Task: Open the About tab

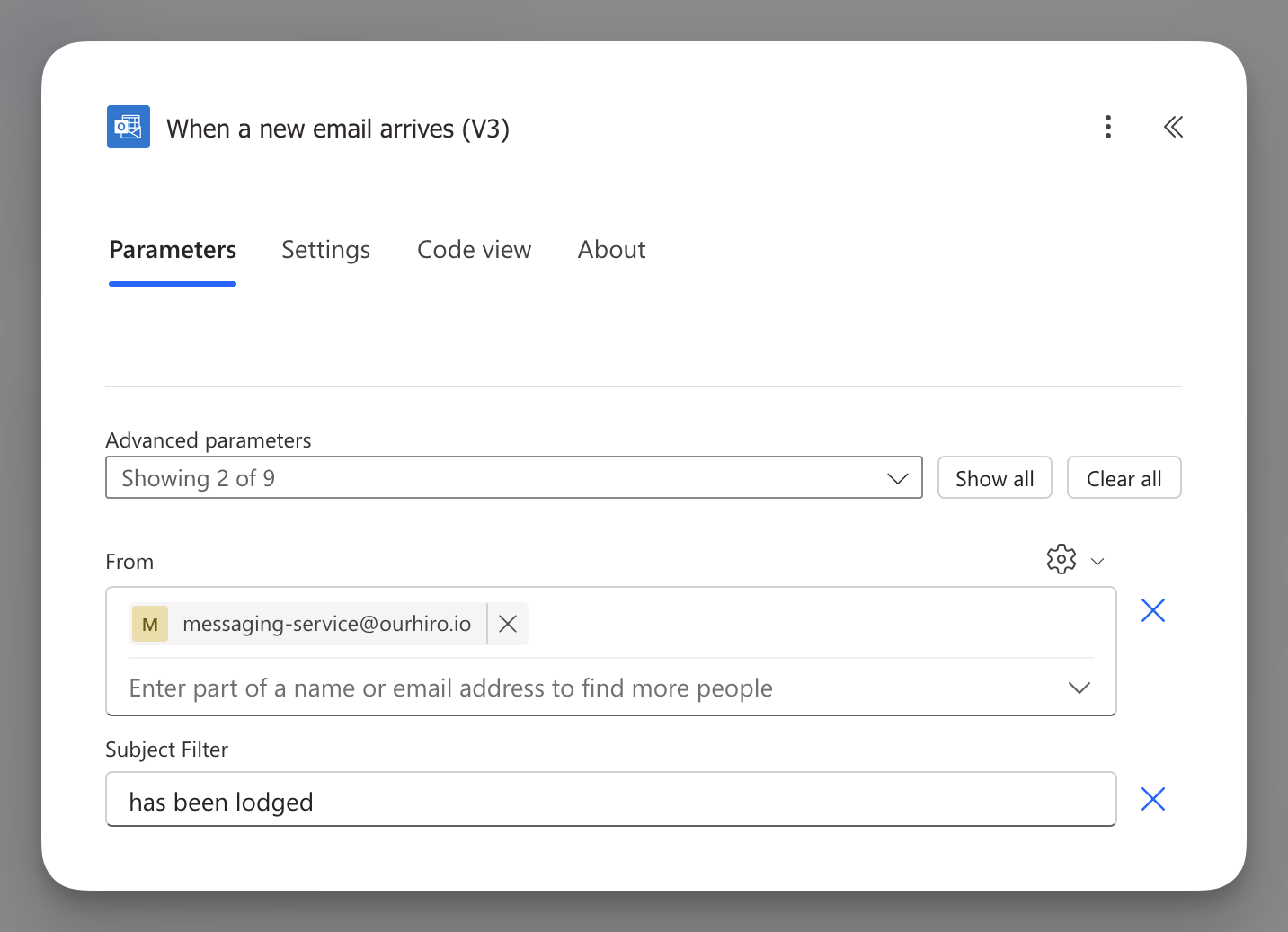Action: coord(611,250)
